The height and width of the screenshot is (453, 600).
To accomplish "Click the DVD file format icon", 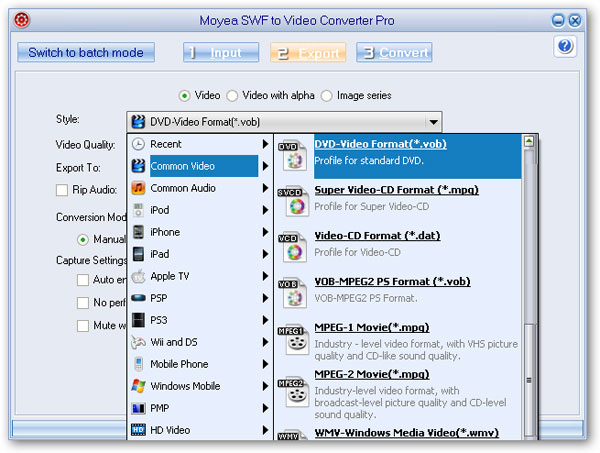I will [x=292, y=155].
